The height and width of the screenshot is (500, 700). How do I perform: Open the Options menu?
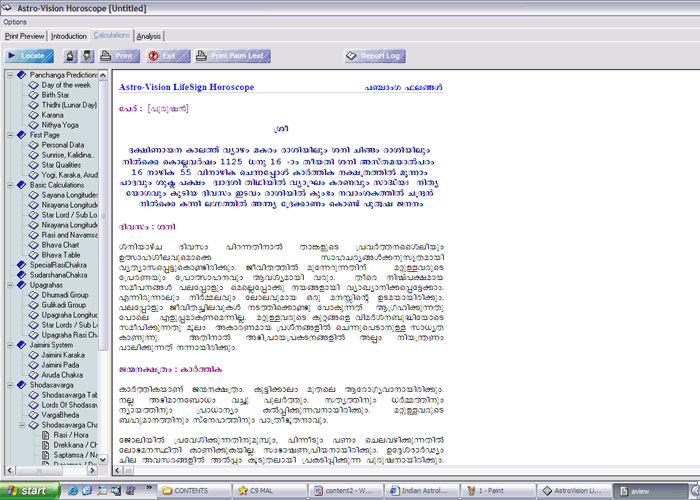[x=15, y=22]
